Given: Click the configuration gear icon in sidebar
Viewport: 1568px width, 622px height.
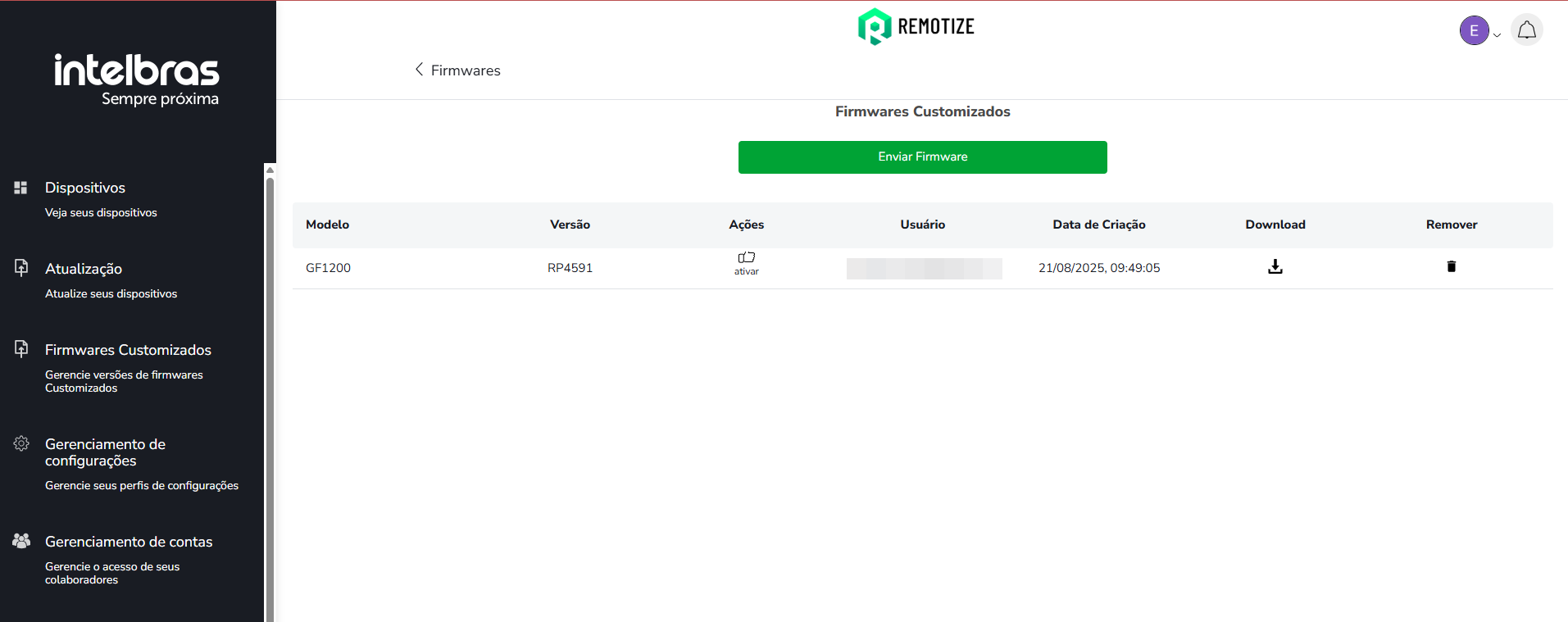Looking at the screenshot, I should tap(21, 443).
